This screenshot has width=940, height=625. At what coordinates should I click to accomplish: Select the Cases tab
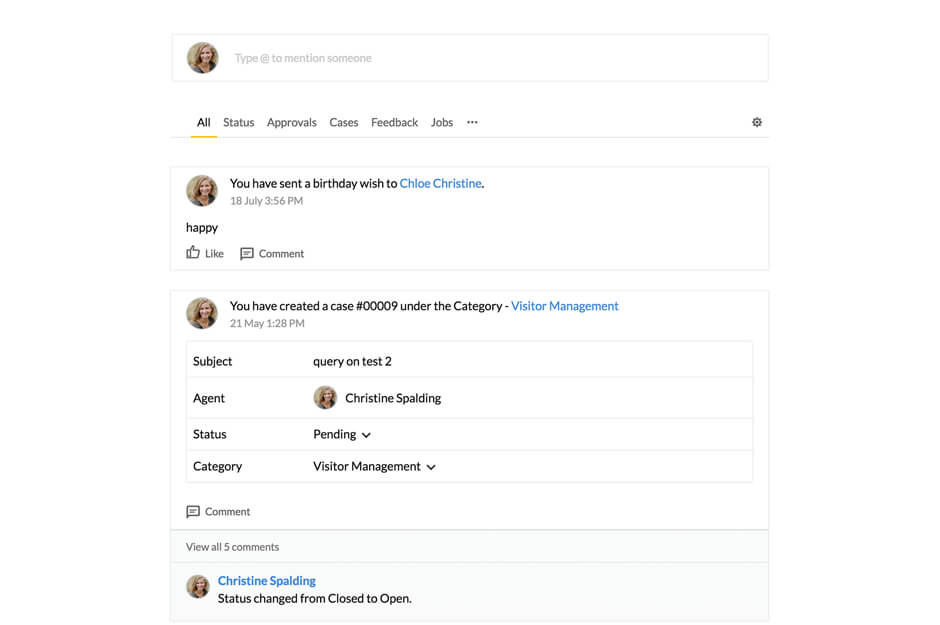(x=343, y=122)
